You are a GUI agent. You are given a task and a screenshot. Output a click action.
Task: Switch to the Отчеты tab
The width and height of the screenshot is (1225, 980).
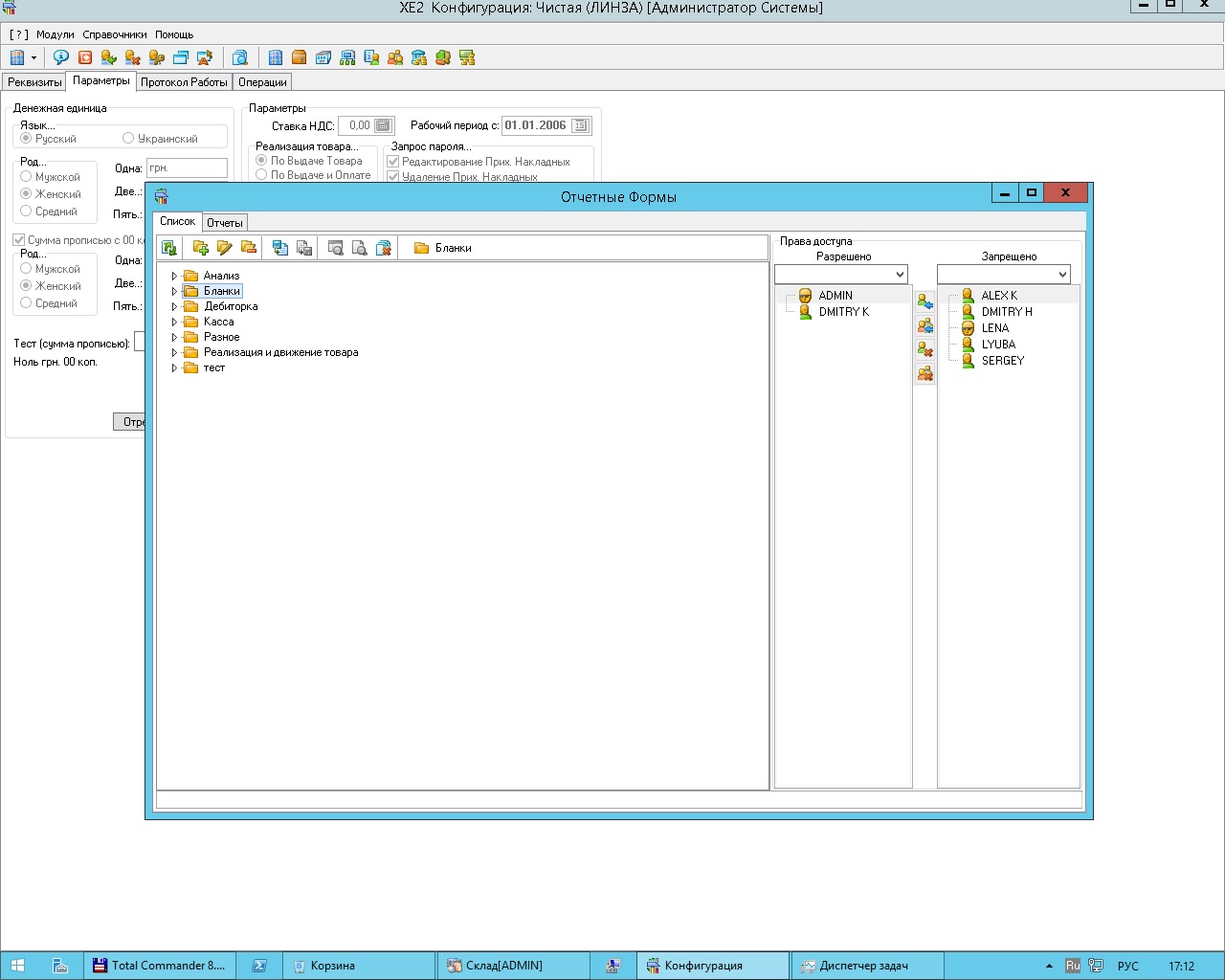tap(225, 223)
